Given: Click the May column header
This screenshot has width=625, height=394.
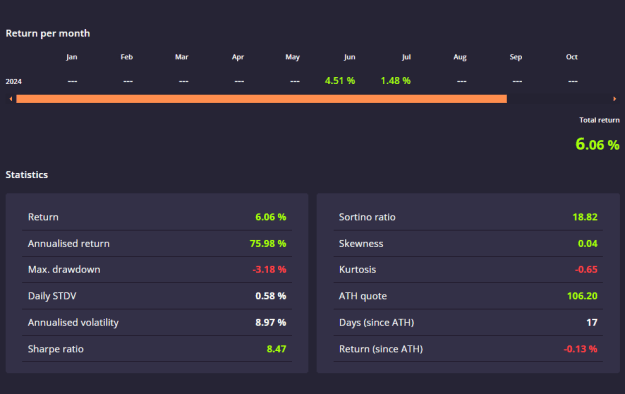Looking at the screenshot, I should (x=293, y=57).
